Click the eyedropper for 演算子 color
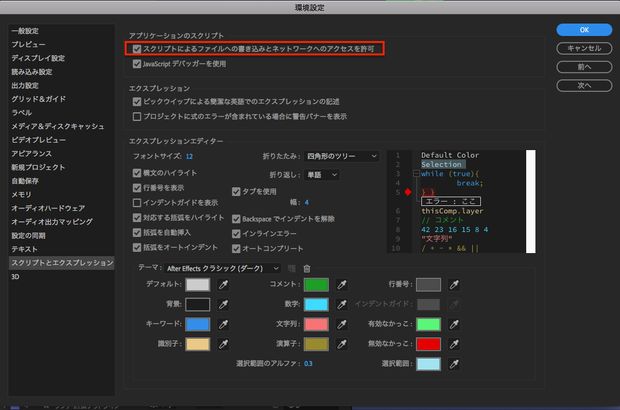 [342, 344]
